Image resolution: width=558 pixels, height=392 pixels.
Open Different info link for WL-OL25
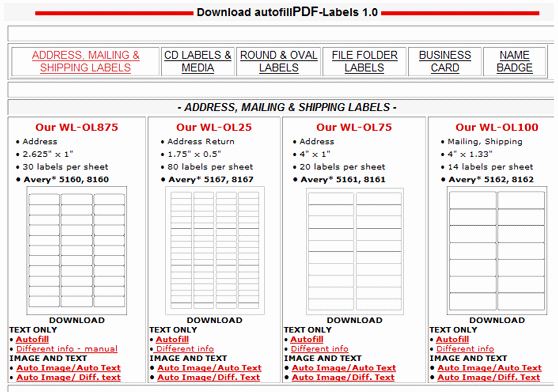point(185,349)
